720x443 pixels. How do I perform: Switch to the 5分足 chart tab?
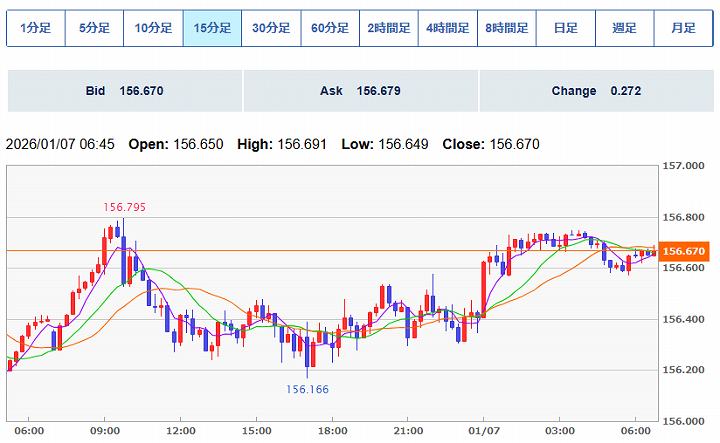pos(94,28)
